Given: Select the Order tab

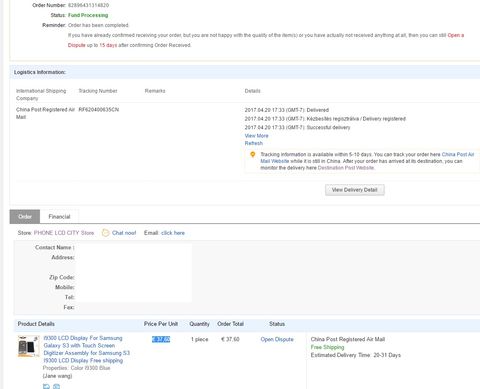Looking at the screenshot, I should (x=25, y=217).
